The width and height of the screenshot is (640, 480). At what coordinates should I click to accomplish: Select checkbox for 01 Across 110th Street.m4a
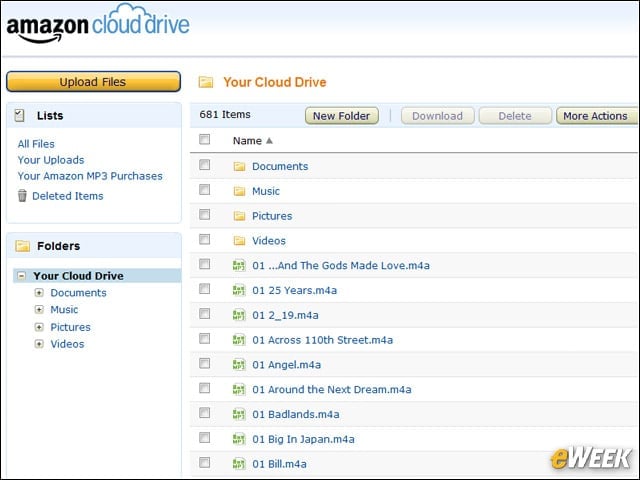point(204,339)
